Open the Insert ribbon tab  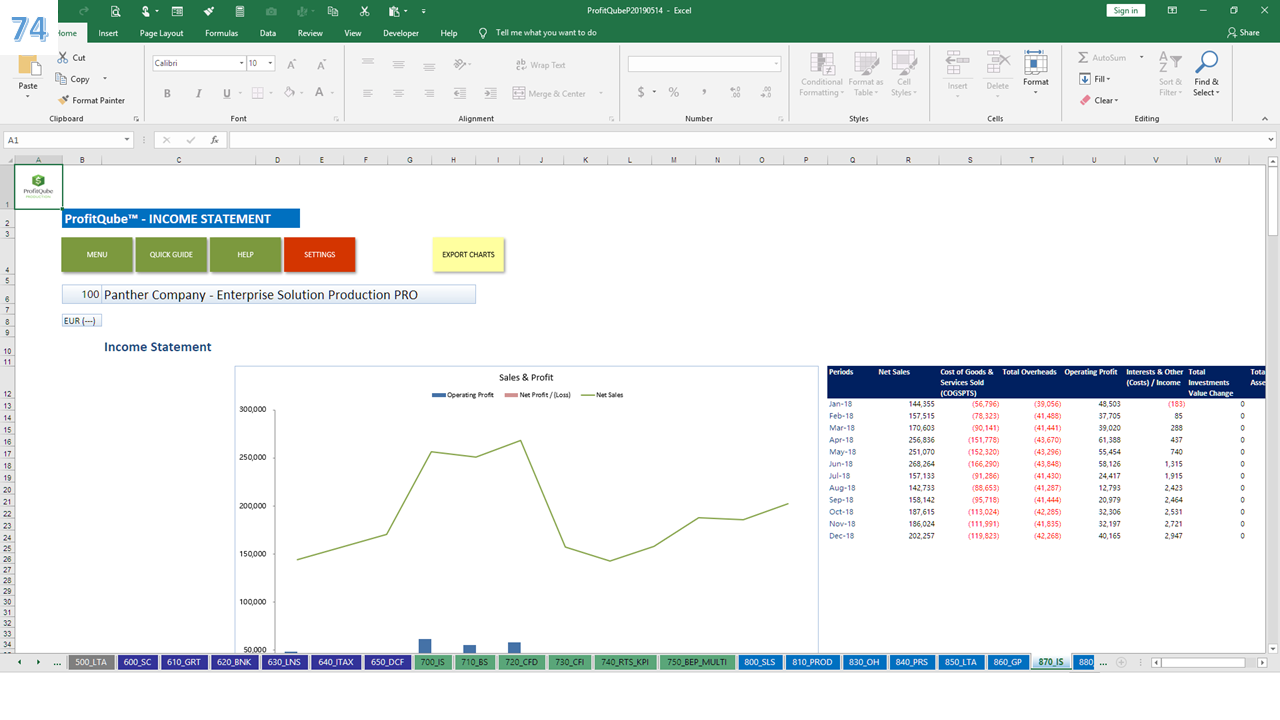click(108, 33)
